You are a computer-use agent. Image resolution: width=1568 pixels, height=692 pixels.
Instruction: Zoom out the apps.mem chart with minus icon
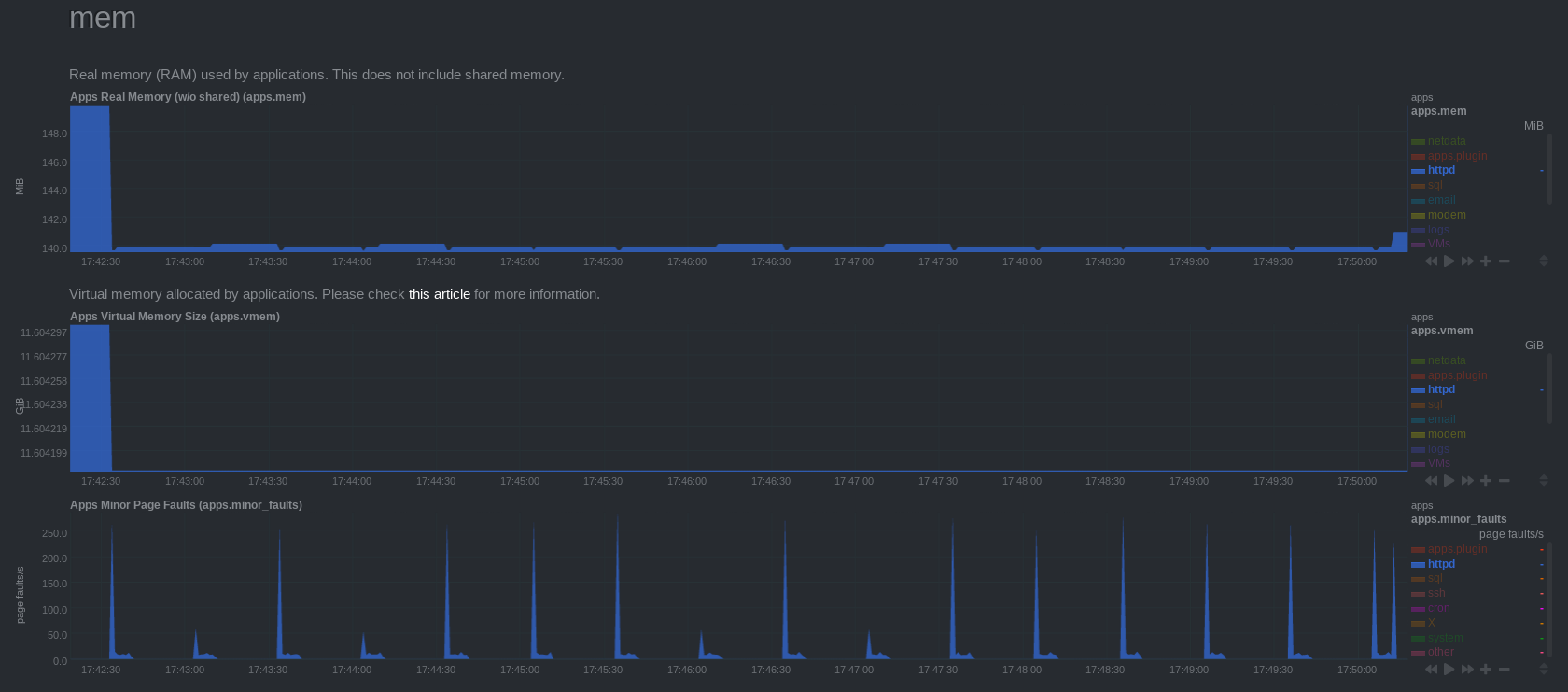pos(1505,261)
